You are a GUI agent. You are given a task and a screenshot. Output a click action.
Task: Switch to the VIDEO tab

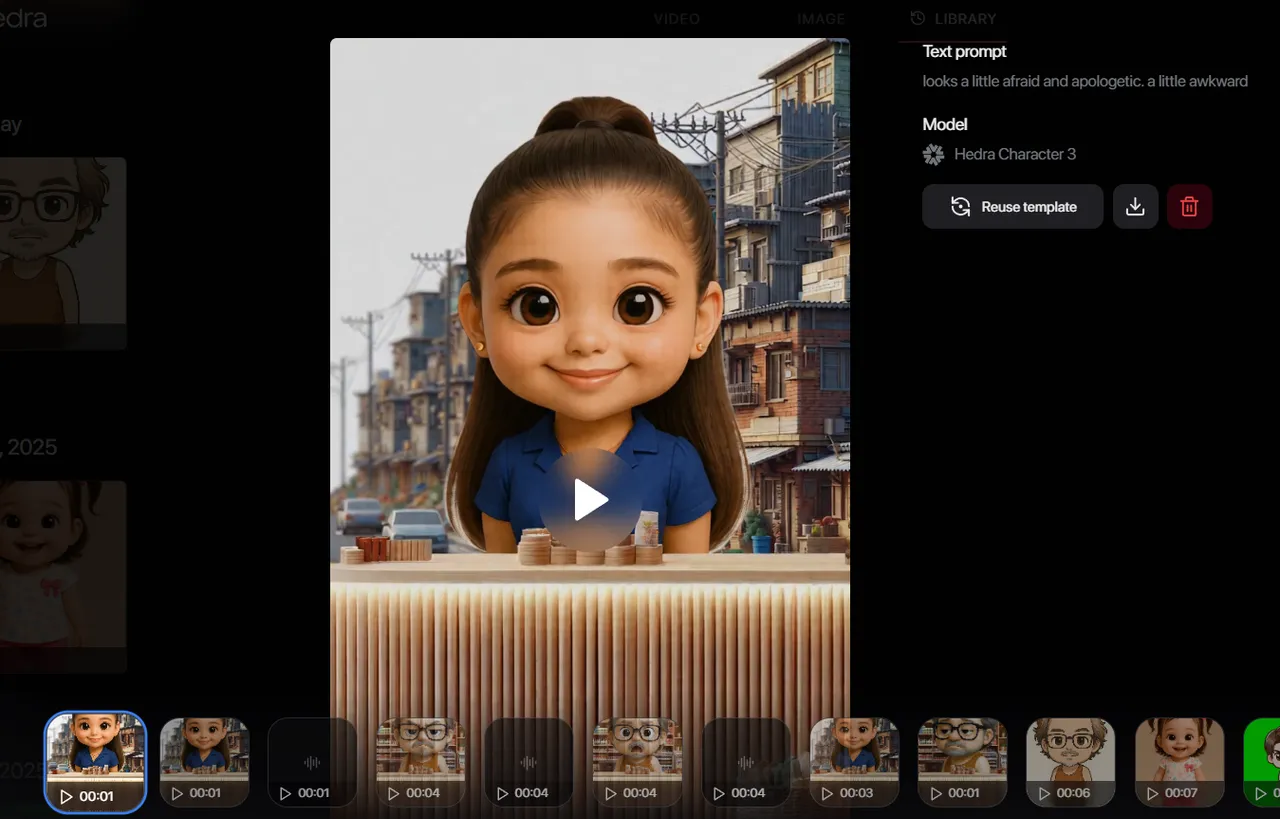[677, 19]
